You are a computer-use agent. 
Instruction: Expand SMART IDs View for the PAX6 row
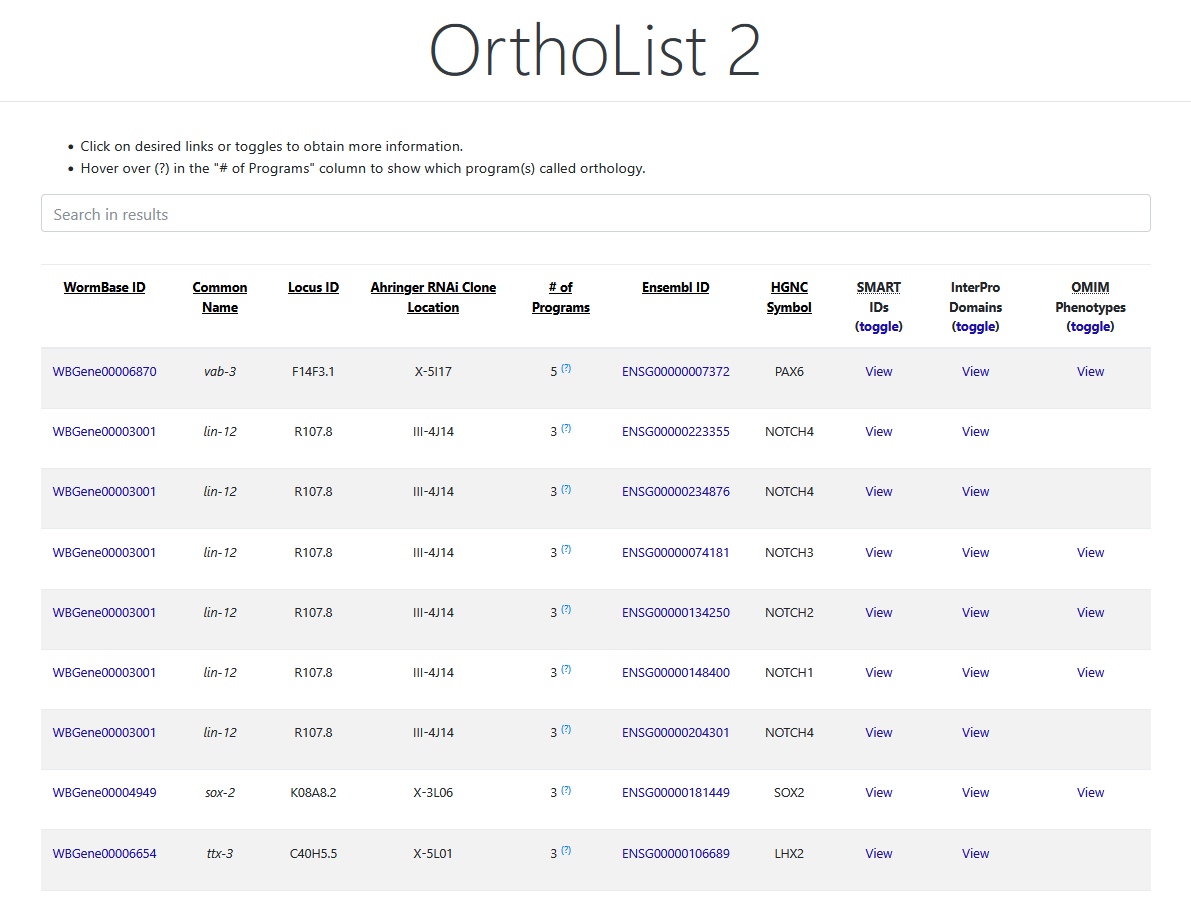(x=878, y=372)
